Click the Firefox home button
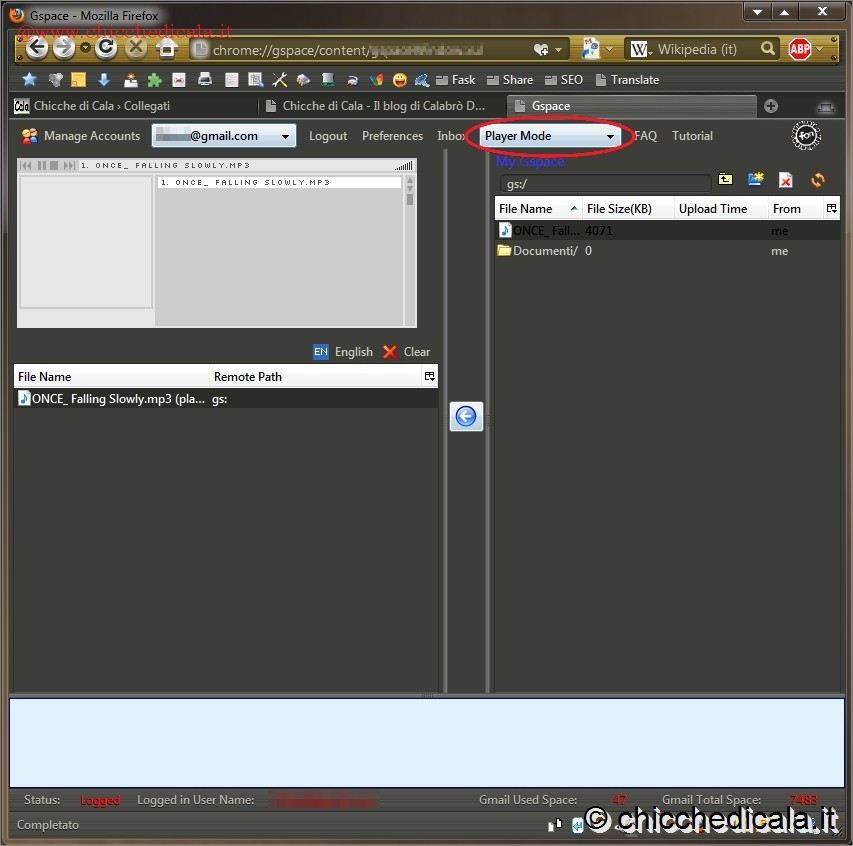The width and height of the screenshot is (853, 846). click(x=167, y=48)
